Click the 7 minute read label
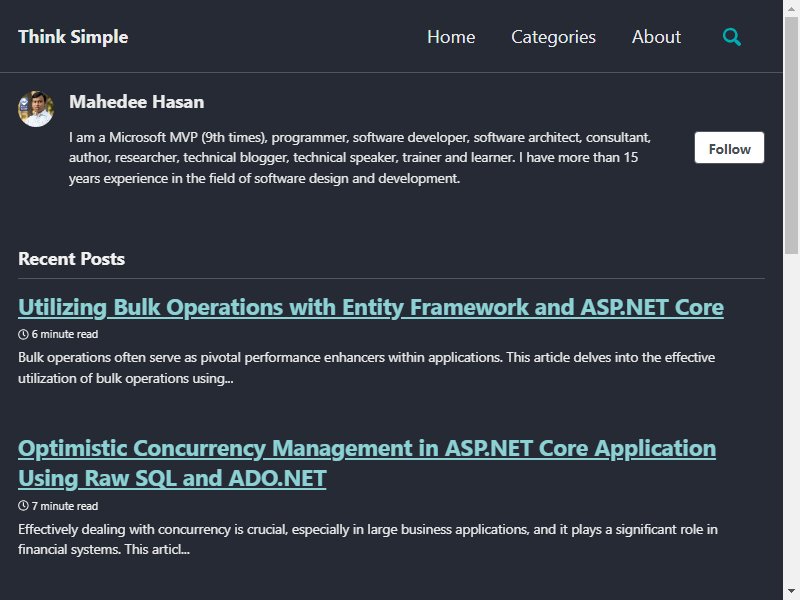The height and width of the screenshot is (600, 800). [x=65, y=506]
